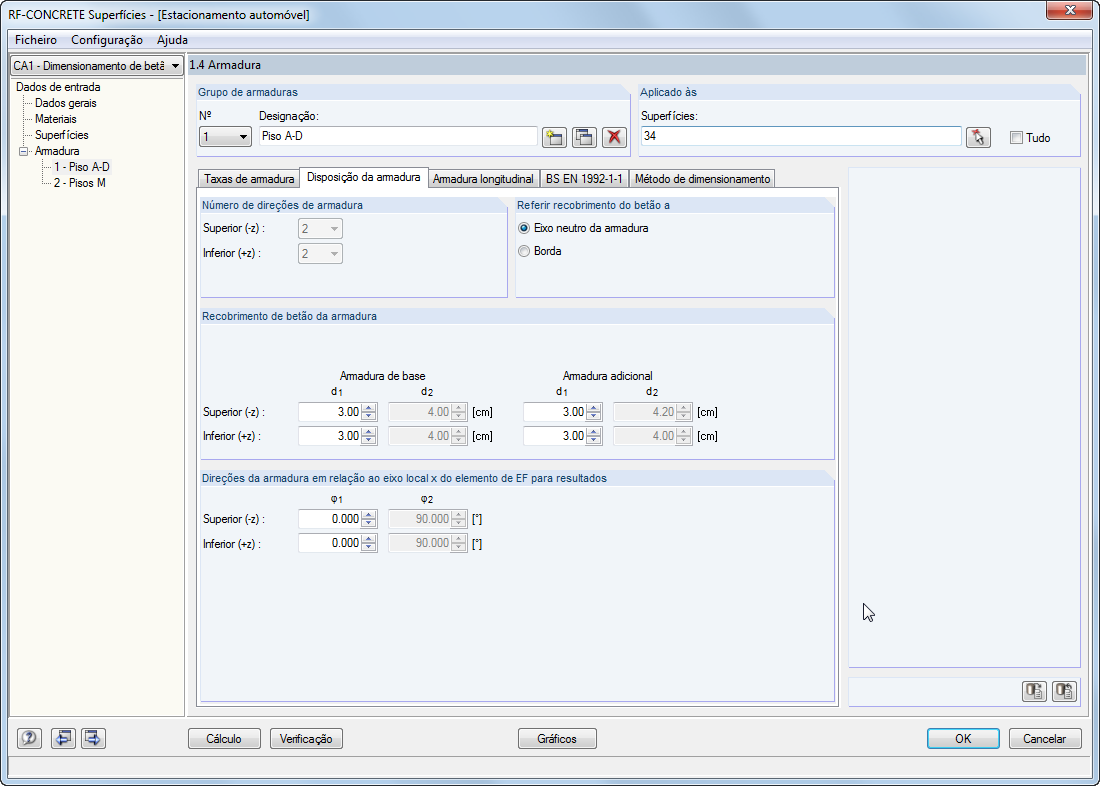Open the Configuração menu

tap(107, 40)
